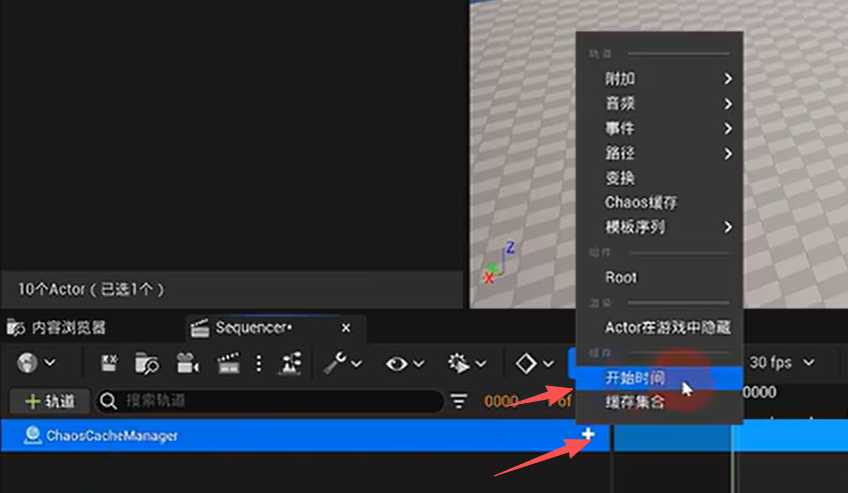
Task: Open the world globe dropdown in Sequencer toolbar
Action: pyautogui.click(x=36, y=363)
